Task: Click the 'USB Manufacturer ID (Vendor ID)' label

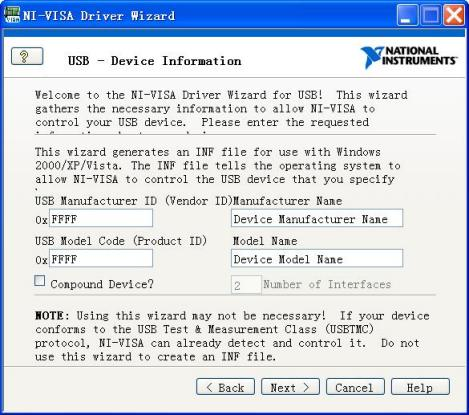Action: [133, 201]
